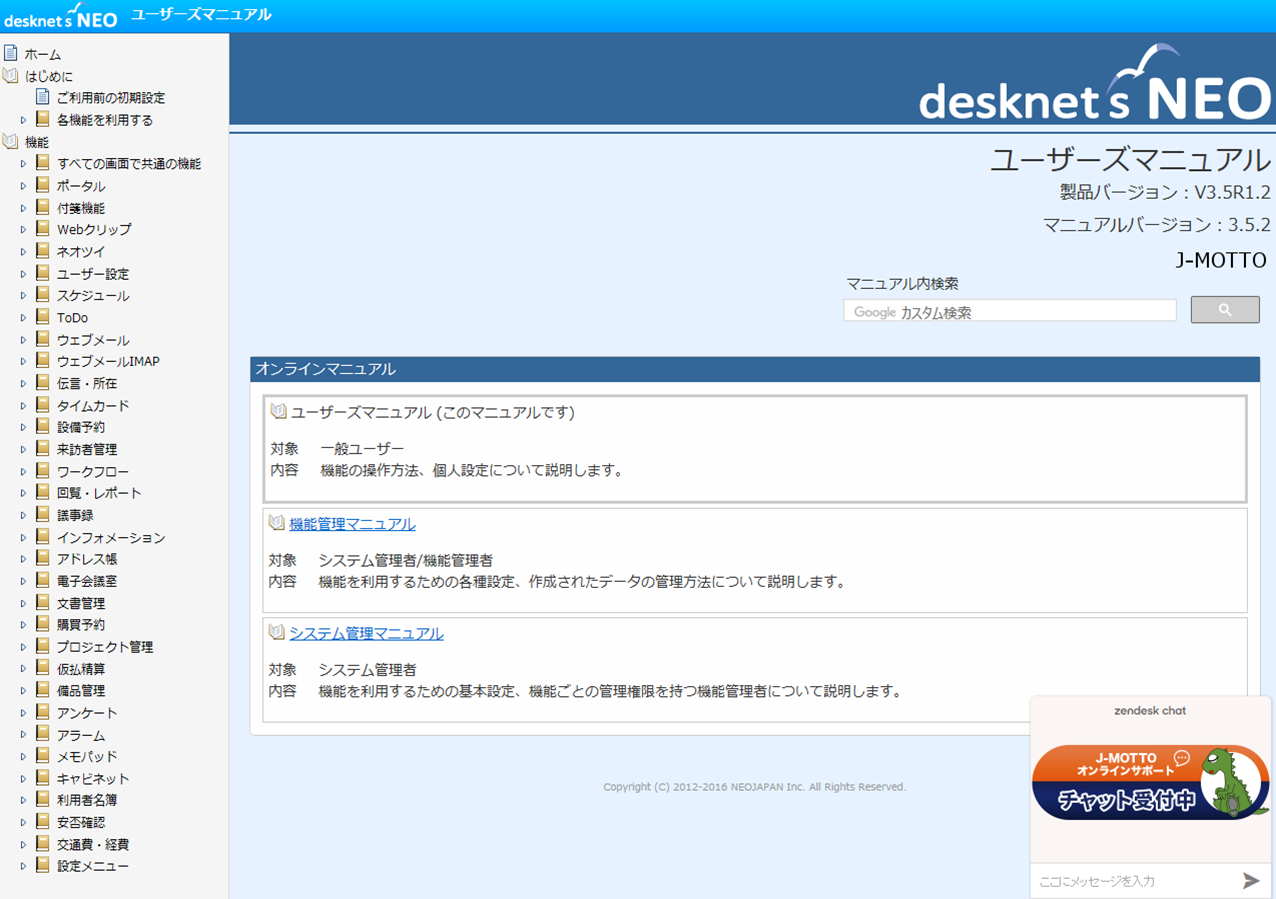Image resolution: width=1276 pixels, height=899 pixels.
Task: Click the book icon next to アンケート
Action: point(42,712)
